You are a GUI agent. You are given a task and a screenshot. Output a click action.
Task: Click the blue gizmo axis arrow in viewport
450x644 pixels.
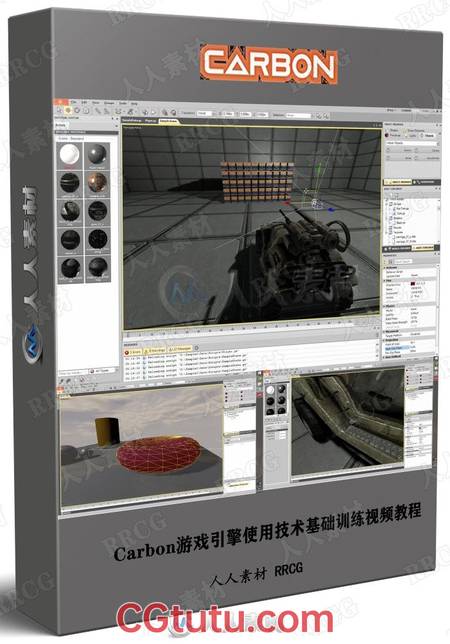coord(329,209)
